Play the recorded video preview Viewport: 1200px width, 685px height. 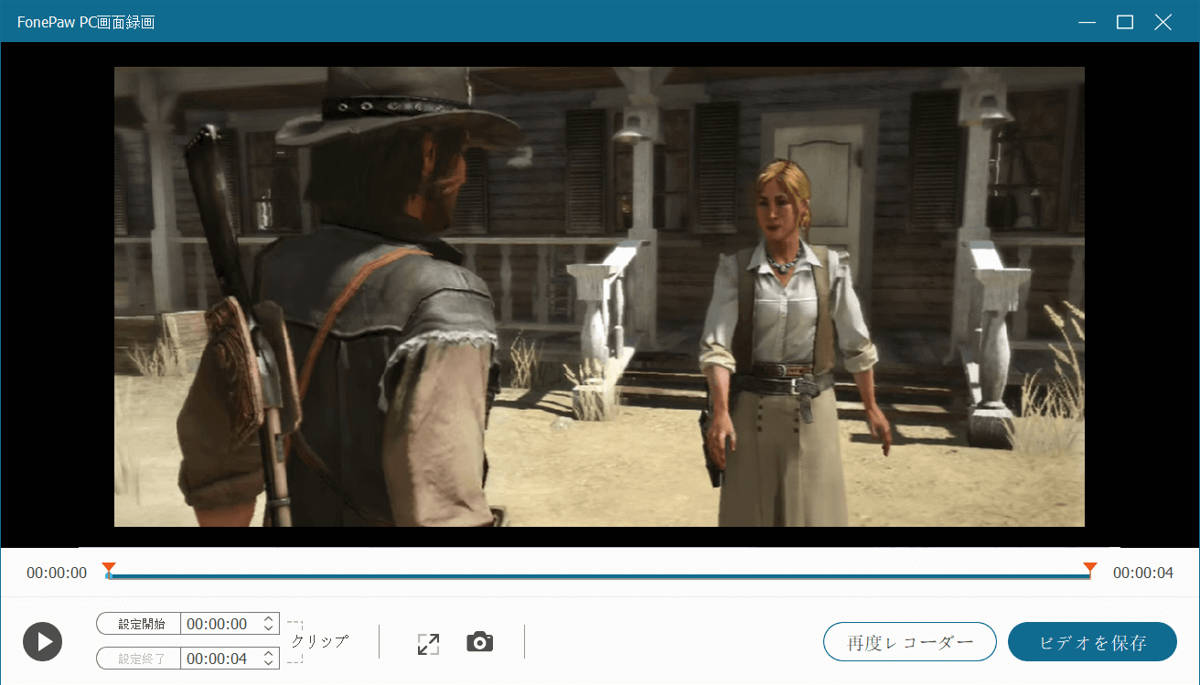click(x=42, y=641)
